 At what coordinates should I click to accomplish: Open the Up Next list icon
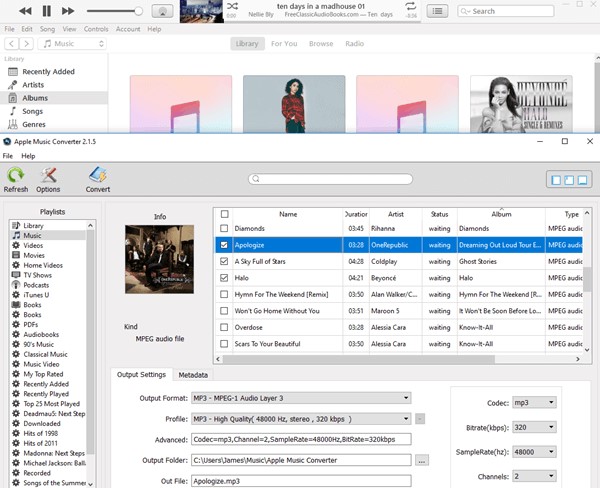tap(437, 11)
